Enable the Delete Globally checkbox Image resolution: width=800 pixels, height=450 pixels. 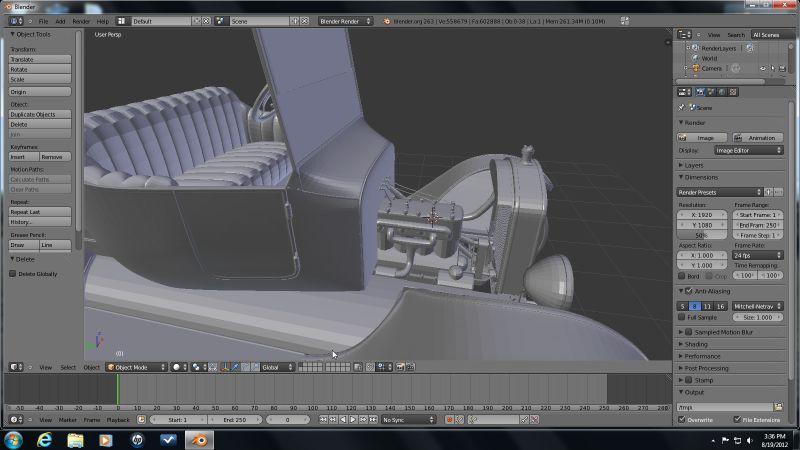click(13, 273)
